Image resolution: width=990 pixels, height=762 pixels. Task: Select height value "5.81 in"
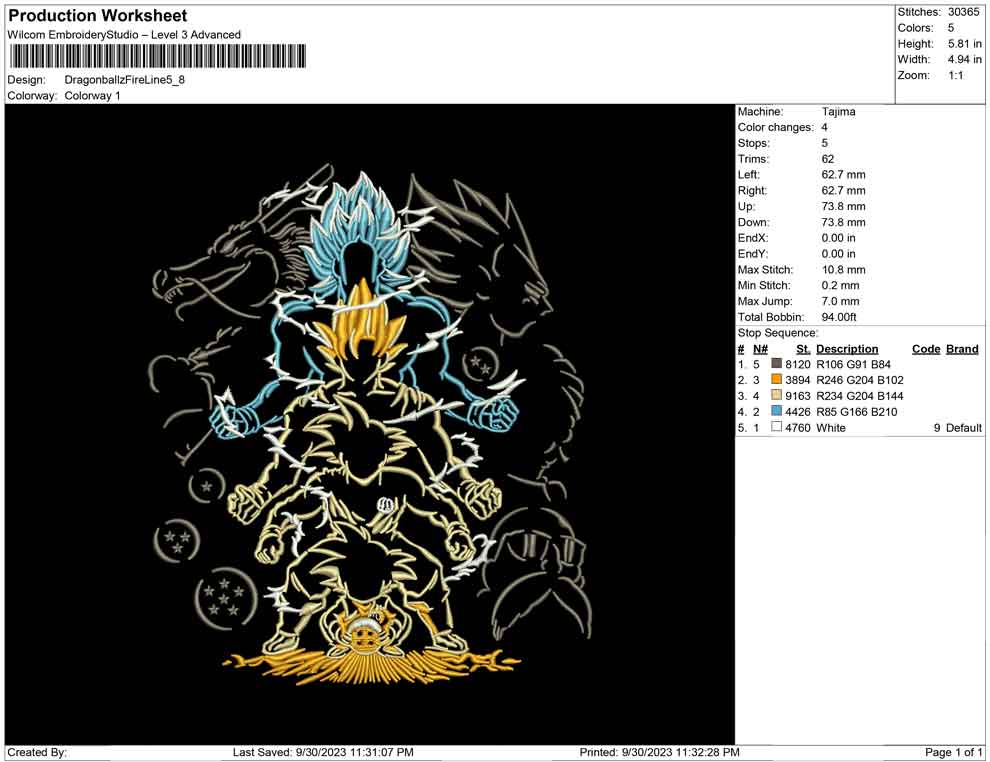coord(965,44)
